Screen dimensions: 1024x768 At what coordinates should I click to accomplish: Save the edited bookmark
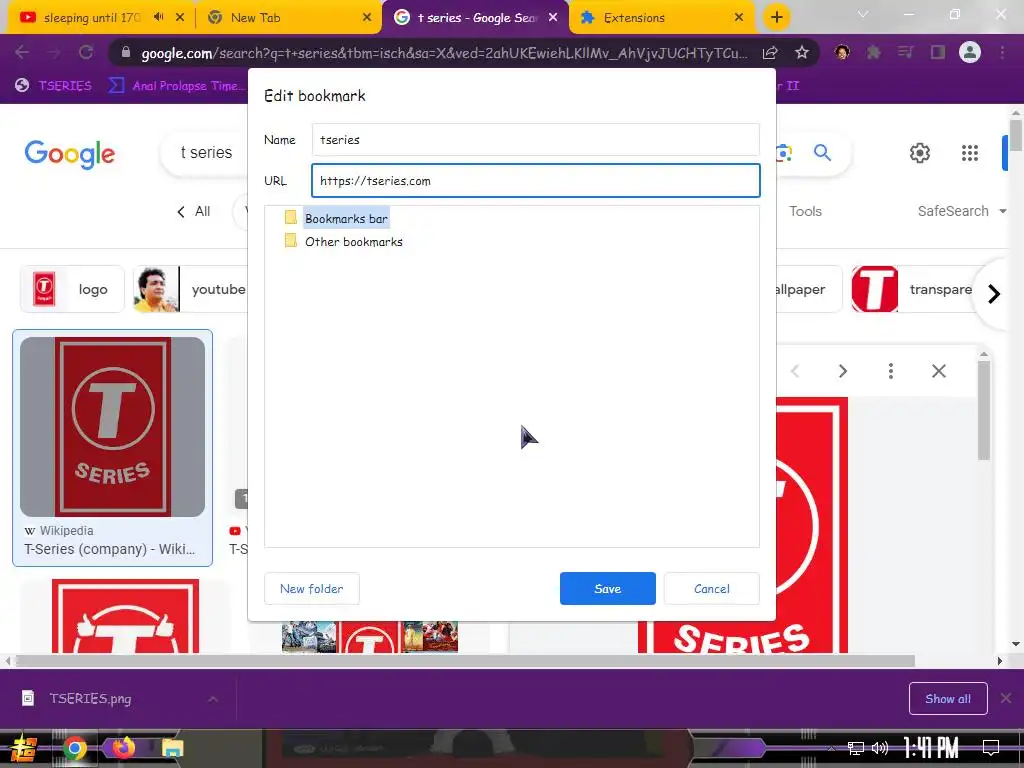[x=607, y=588]
